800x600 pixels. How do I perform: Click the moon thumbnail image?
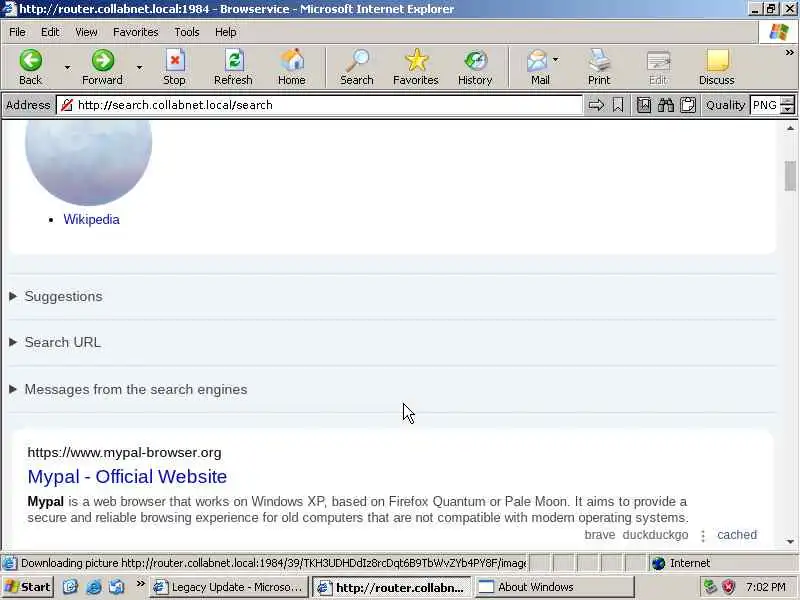click(x=88, y=162)
